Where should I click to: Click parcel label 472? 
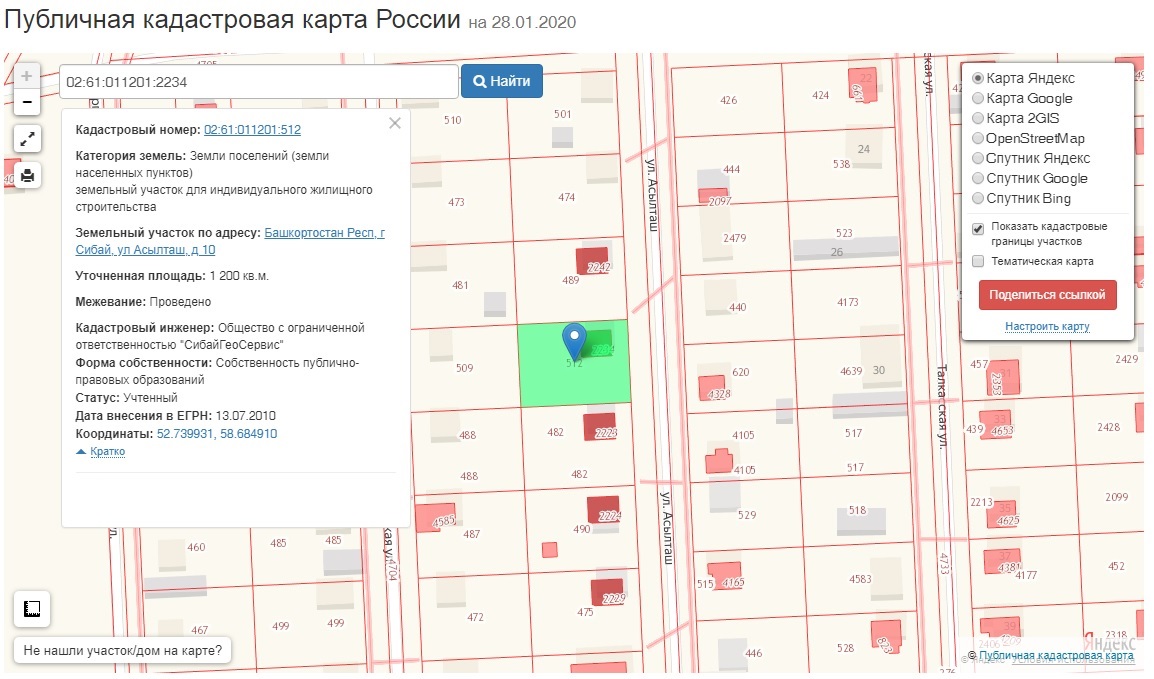[475, 617]
